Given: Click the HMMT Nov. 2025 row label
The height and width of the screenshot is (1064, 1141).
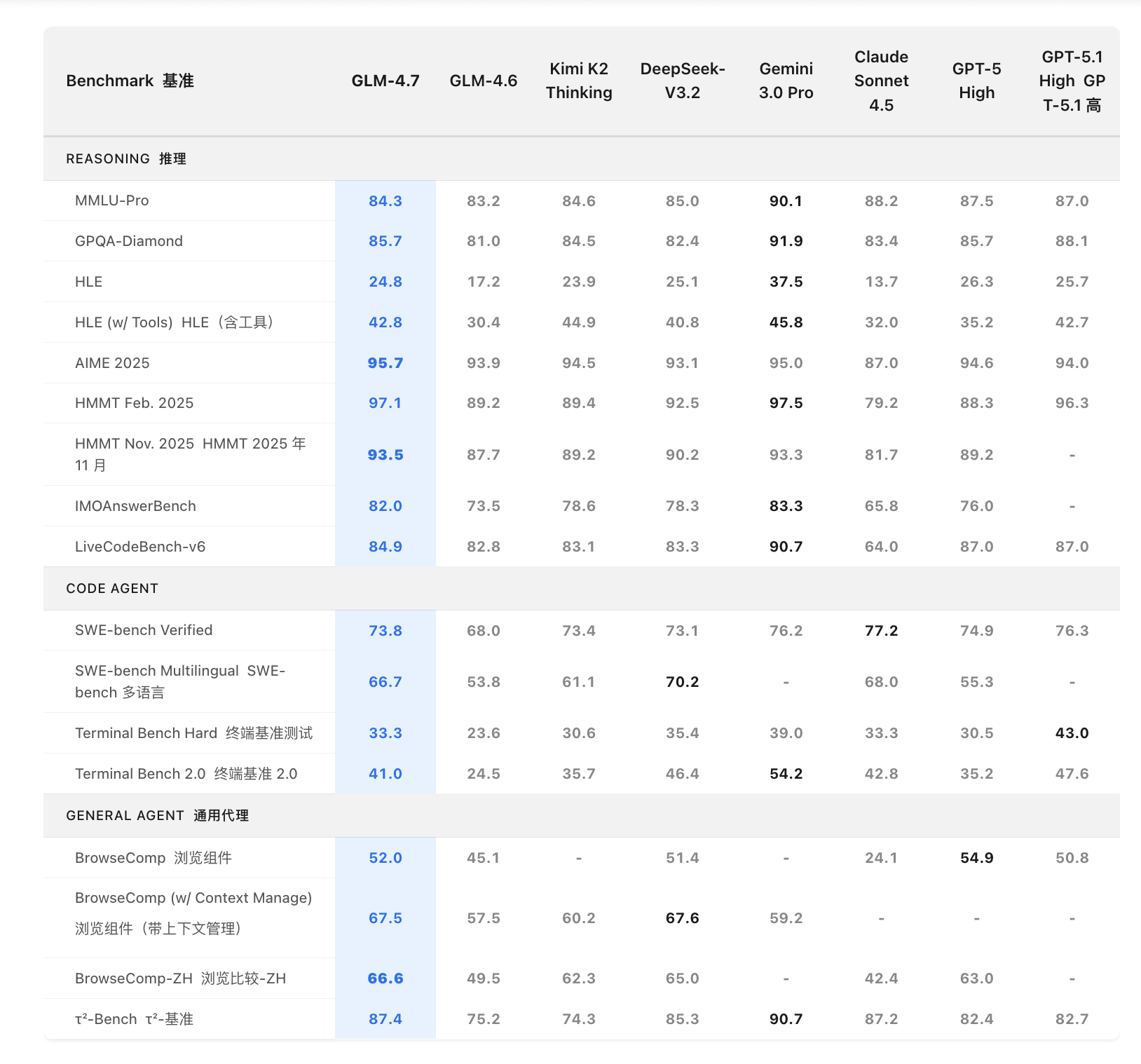Looking at the screenshot, I should pos(191,454).
